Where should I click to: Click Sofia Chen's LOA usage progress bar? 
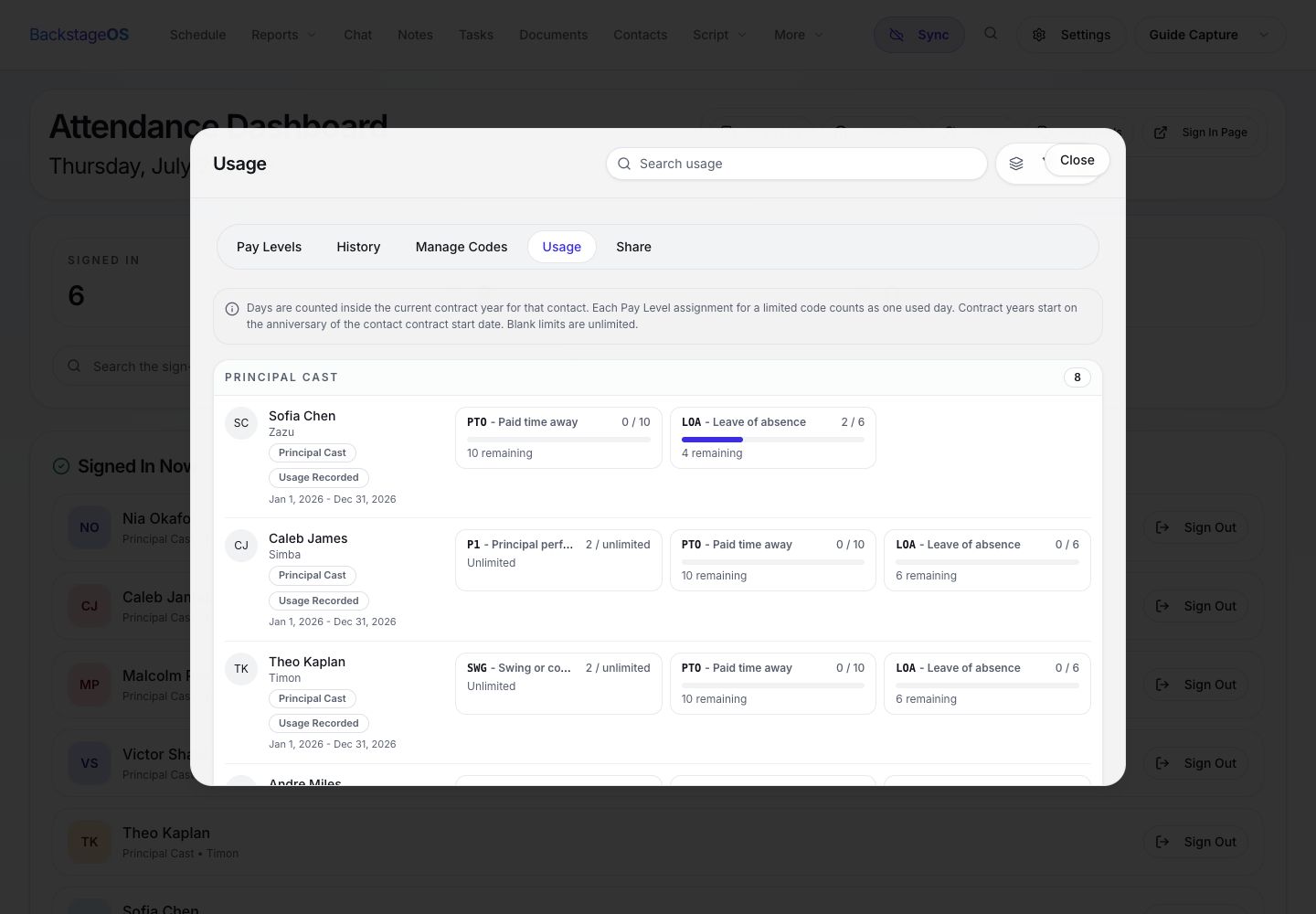[773, 440]
